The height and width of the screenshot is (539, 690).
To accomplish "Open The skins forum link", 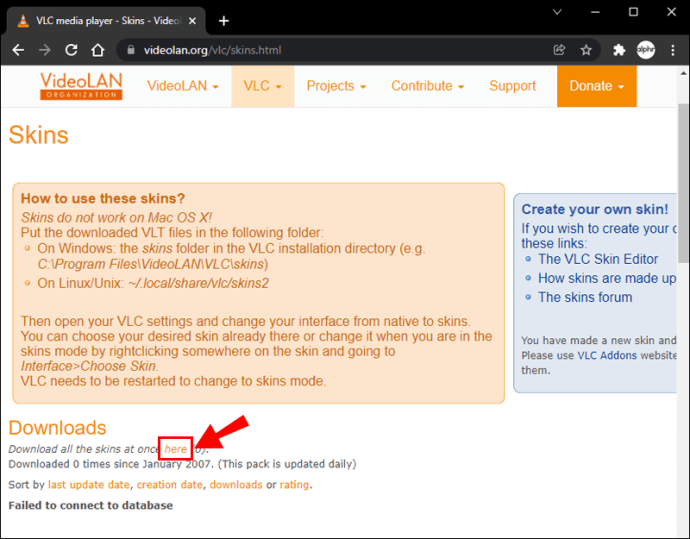I will (x=585, y=297).
